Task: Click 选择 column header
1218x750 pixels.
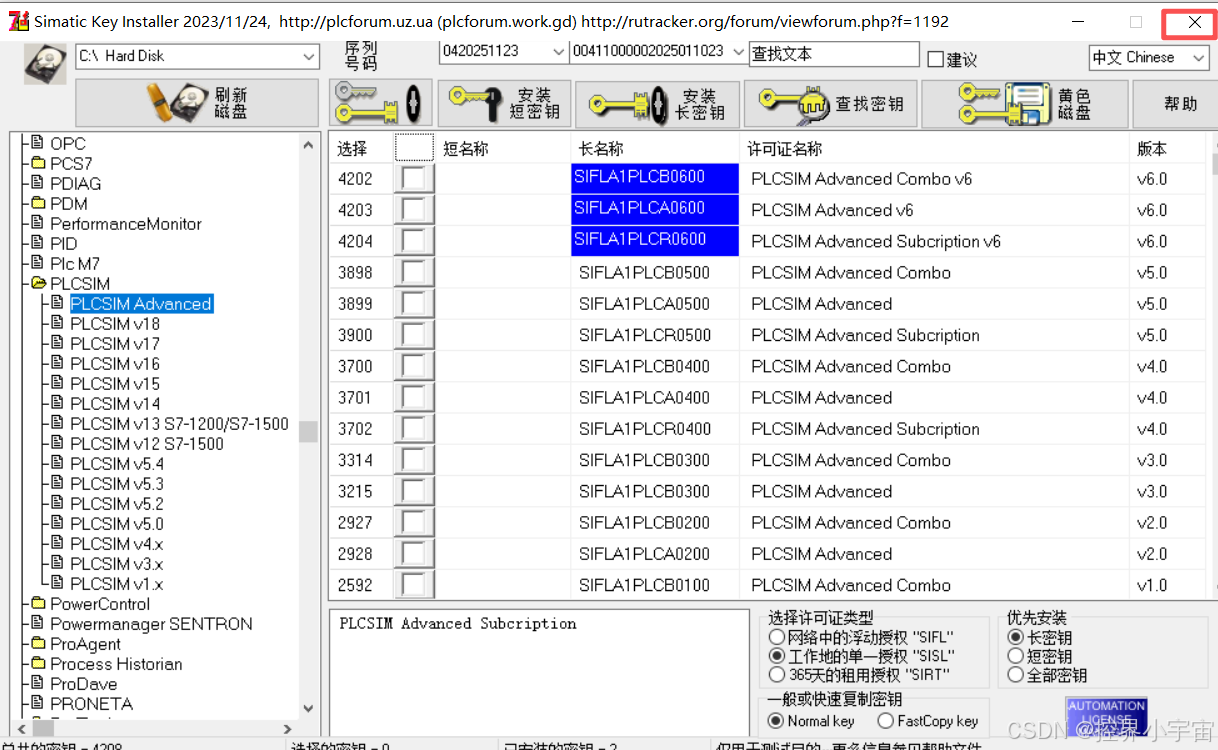Action: (352, 149)
